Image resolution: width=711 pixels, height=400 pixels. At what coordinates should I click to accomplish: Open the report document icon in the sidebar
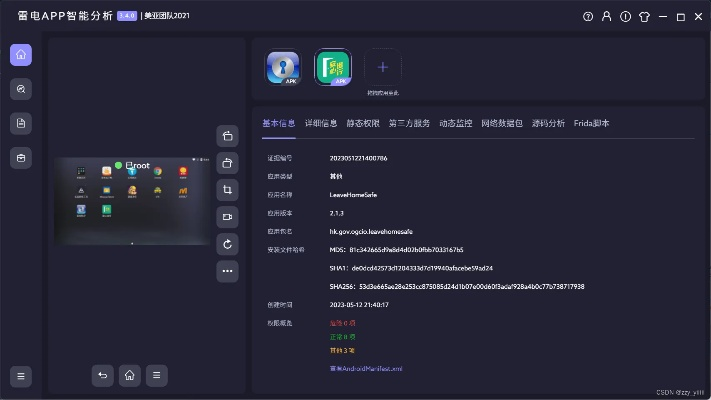21,123
